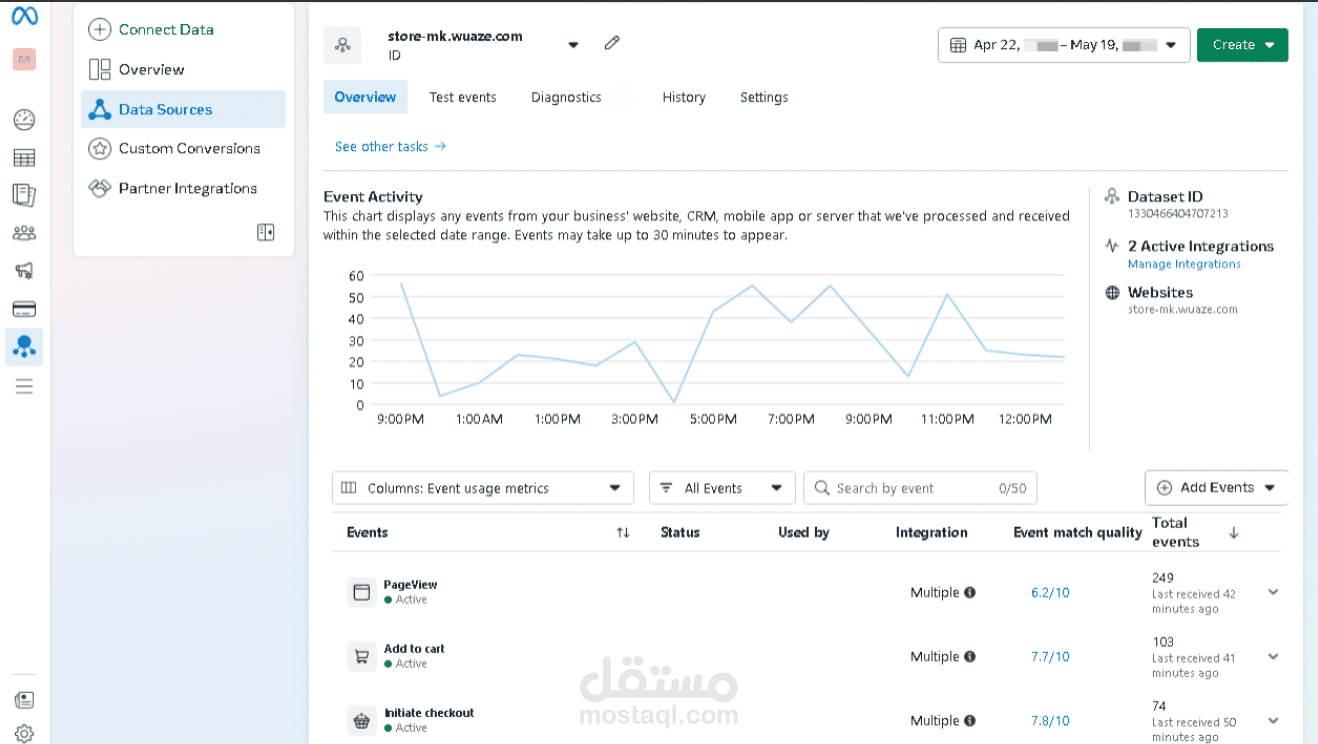The height and width of the screenshot is (744, 1318).
Task: Collapse the navigation panel with panel icon
Action: click(265, 232)
